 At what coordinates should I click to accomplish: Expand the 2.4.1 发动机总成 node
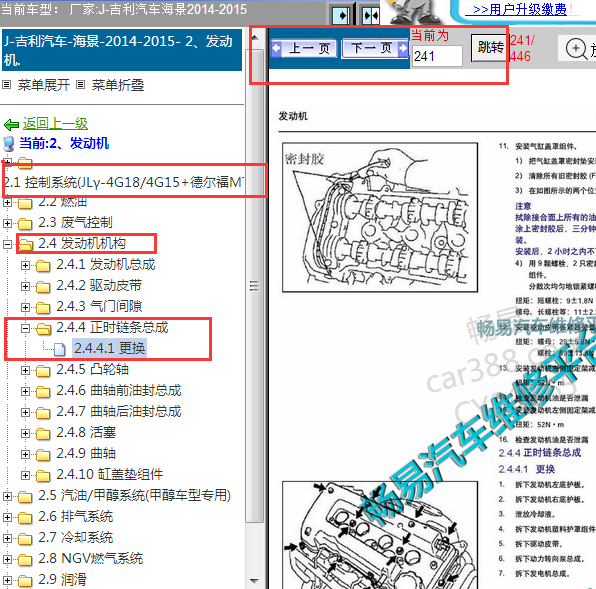(25, 265)
